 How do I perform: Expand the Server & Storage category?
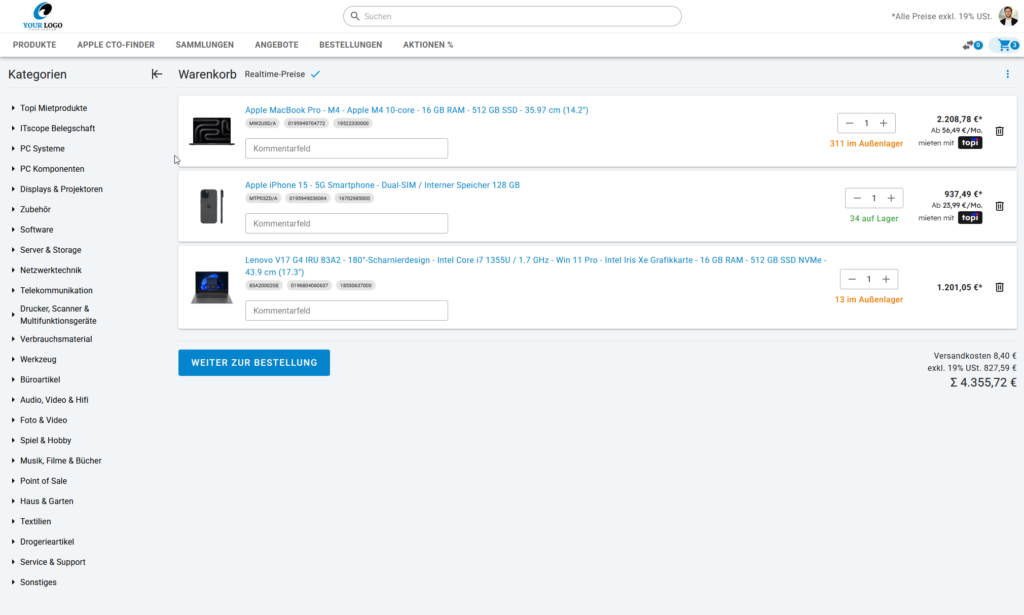[13, 250]
